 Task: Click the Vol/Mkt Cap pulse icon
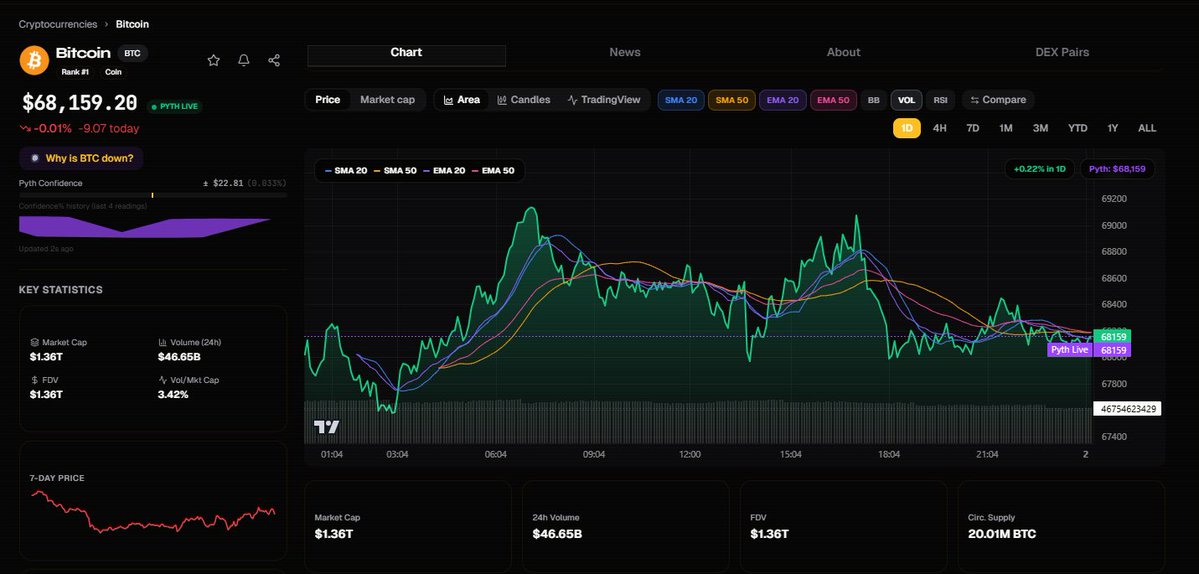click(x=163, y=380)
